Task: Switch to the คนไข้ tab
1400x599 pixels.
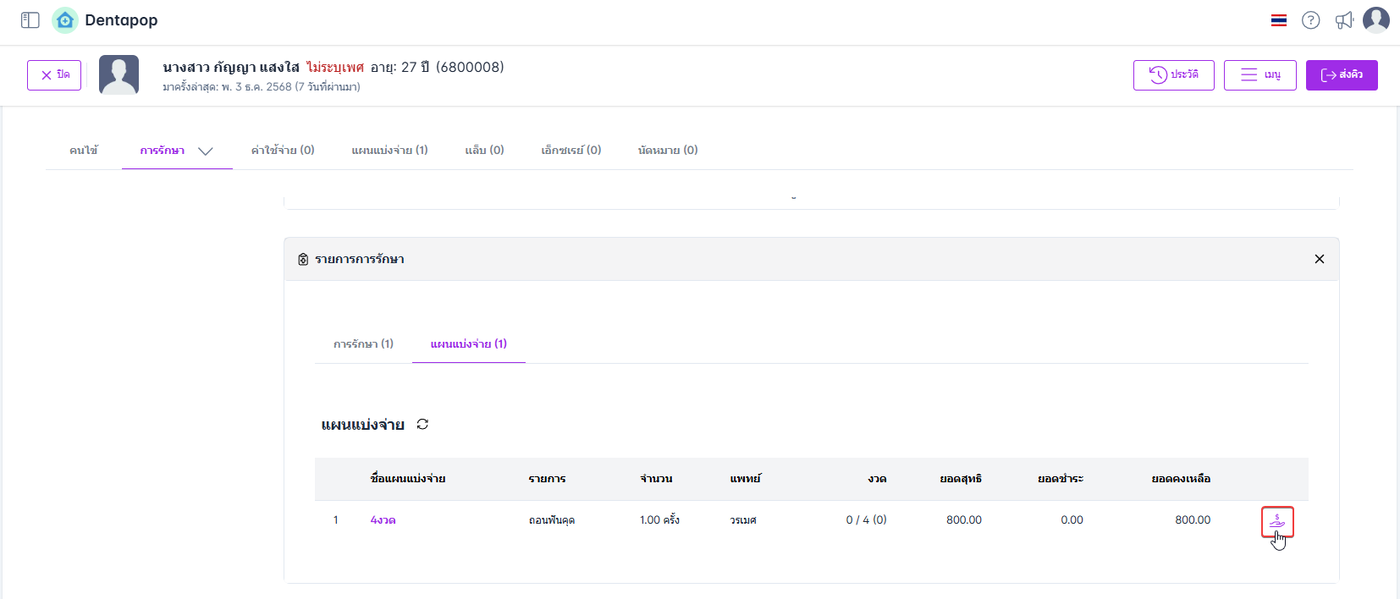Action: point(84,150)
